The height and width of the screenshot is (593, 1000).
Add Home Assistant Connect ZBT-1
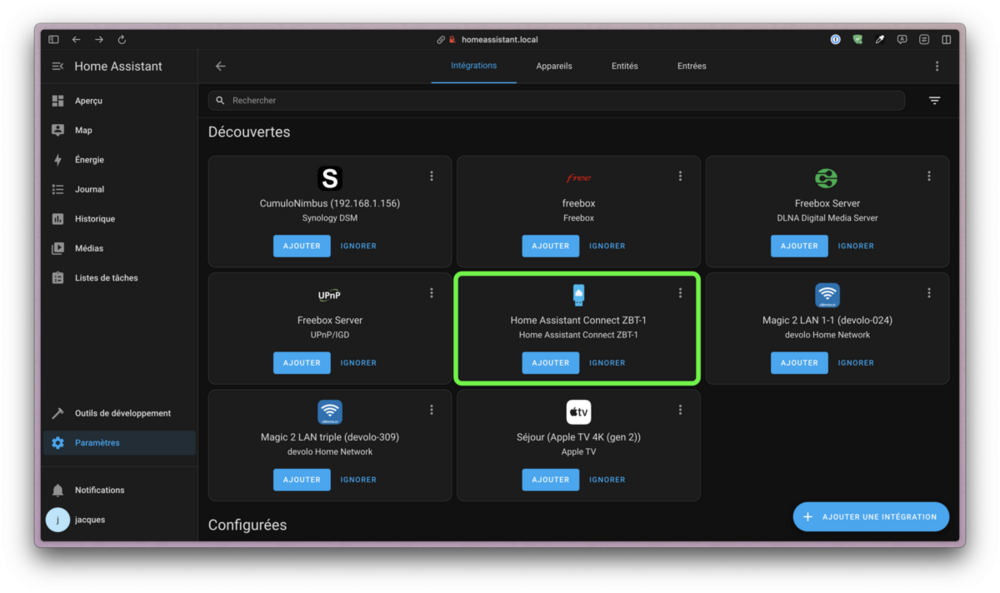click(550, 362)
